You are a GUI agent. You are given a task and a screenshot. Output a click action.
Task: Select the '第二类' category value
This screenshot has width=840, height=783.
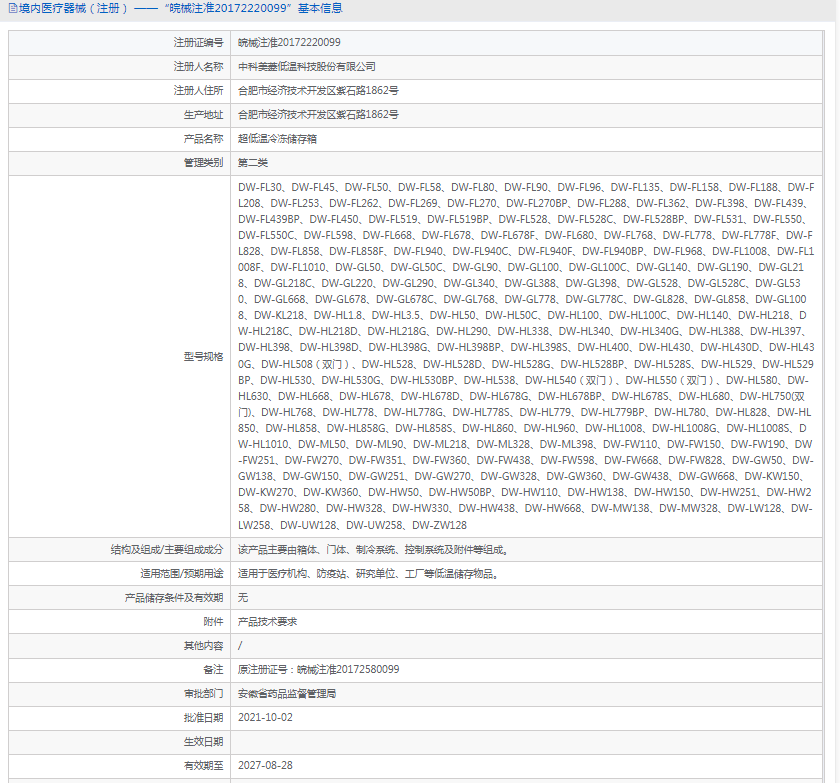(253, 162)
